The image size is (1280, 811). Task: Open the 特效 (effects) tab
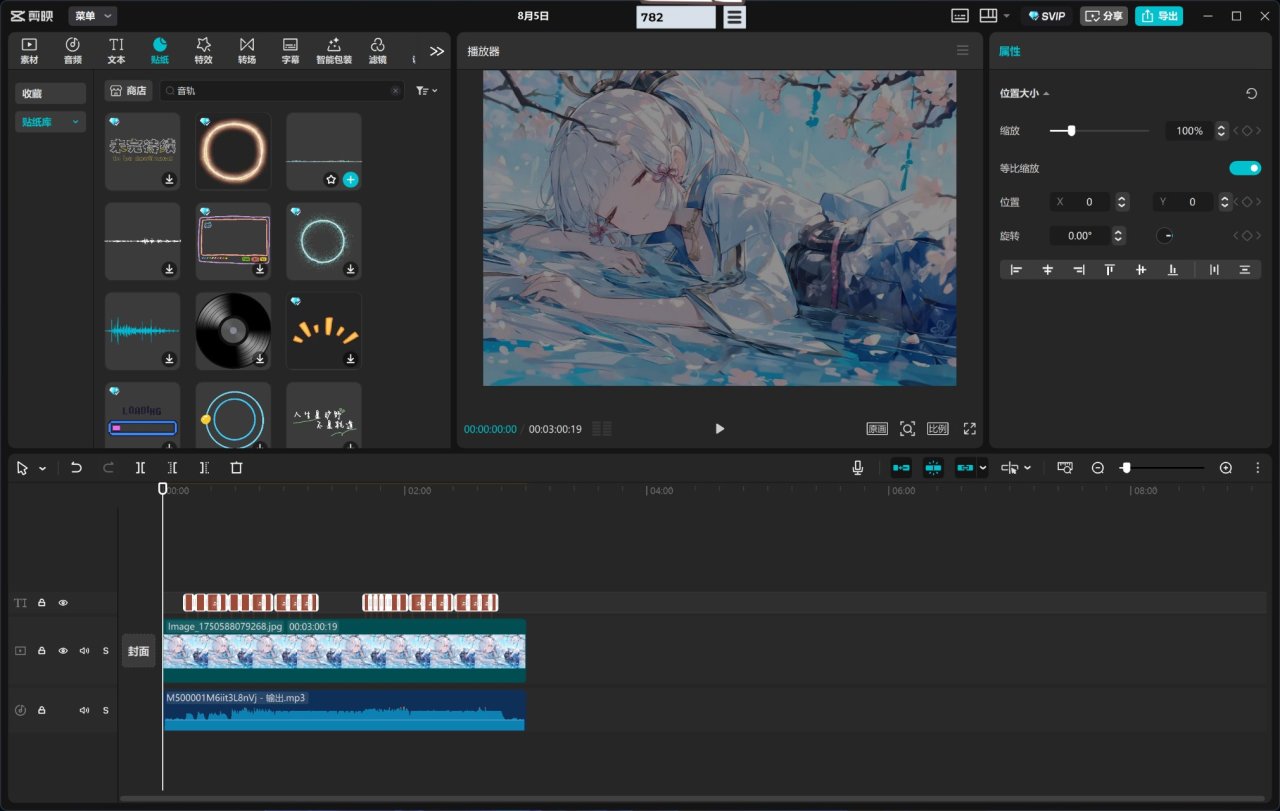pyautogui.click(x=203, y=50)
